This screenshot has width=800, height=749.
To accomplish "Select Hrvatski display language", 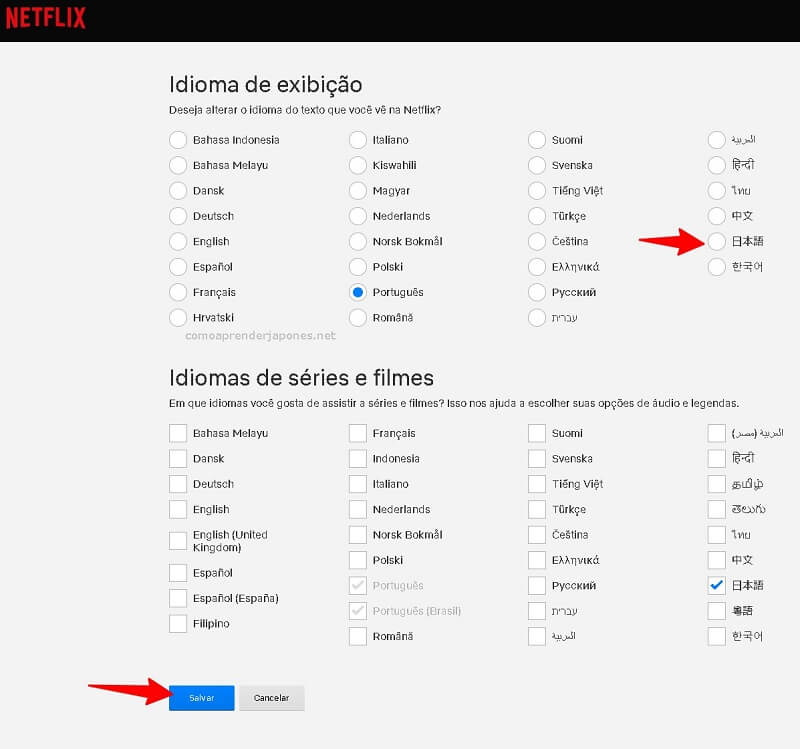I will (178, 317).
